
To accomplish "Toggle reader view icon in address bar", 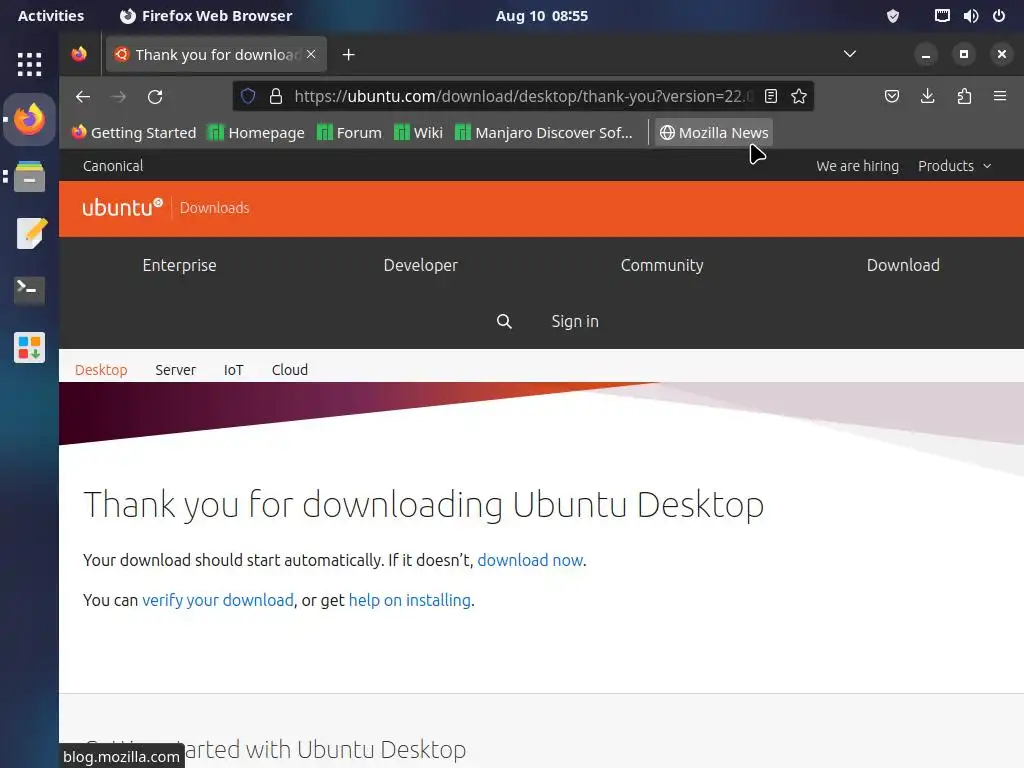I will 771,97.
